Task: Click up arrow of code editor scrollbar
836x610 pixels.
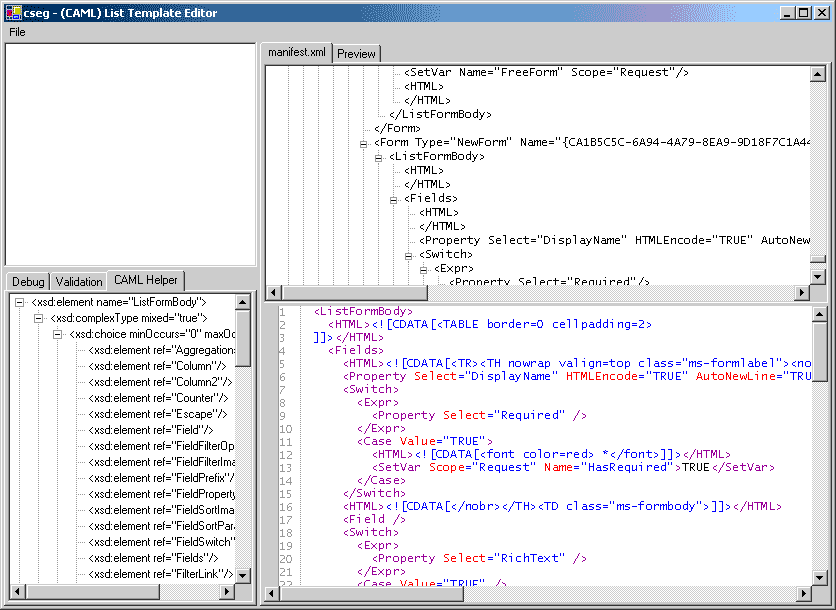Action: (x=819, y=314)
